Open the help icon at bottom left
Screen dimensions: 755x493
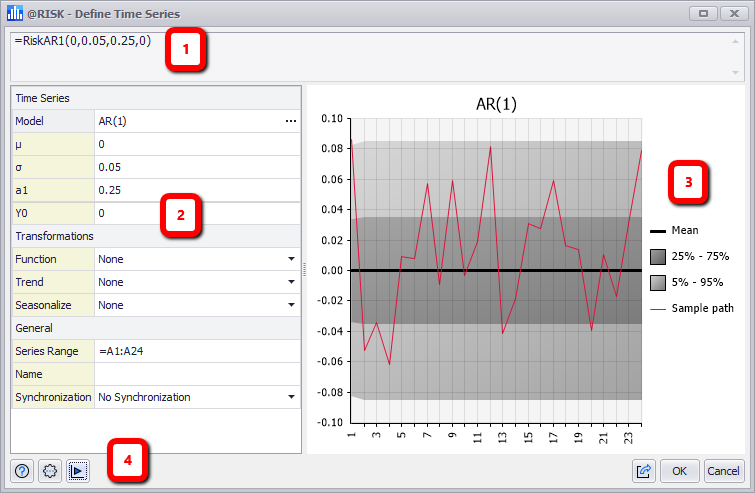click(x=22, y=472)
